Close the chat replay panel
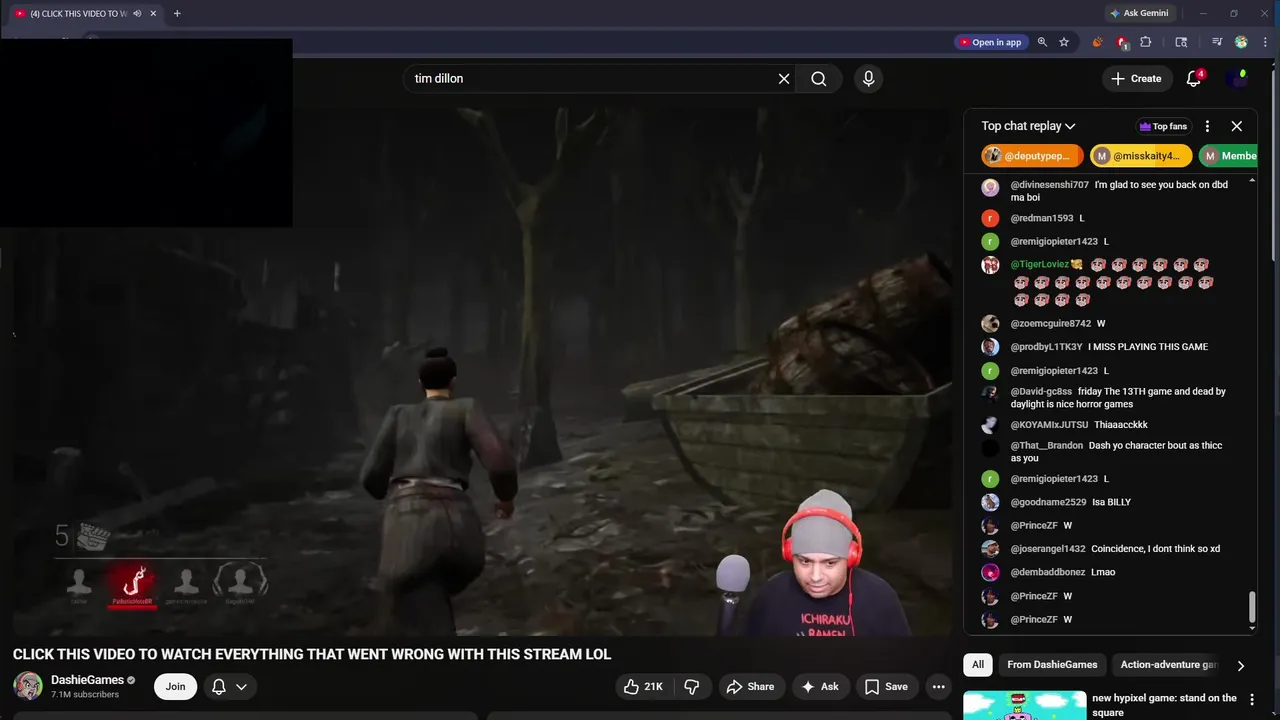Viewport: 1280px width, 720px height. (1237, 126)
